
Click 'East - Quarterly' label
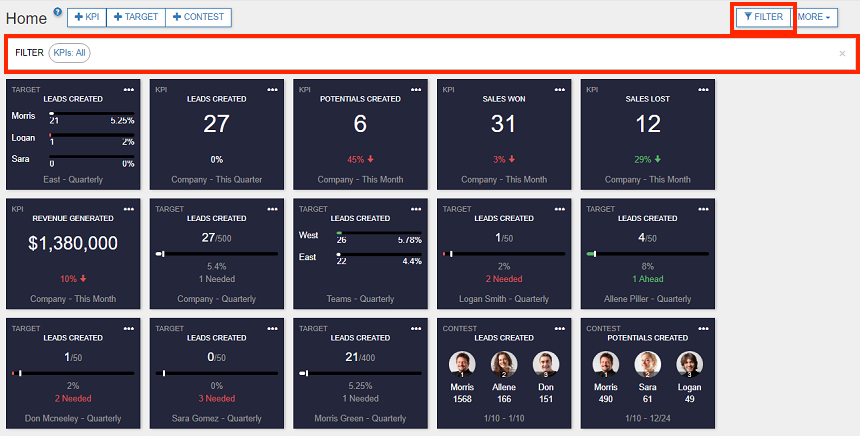pos(73,179)
